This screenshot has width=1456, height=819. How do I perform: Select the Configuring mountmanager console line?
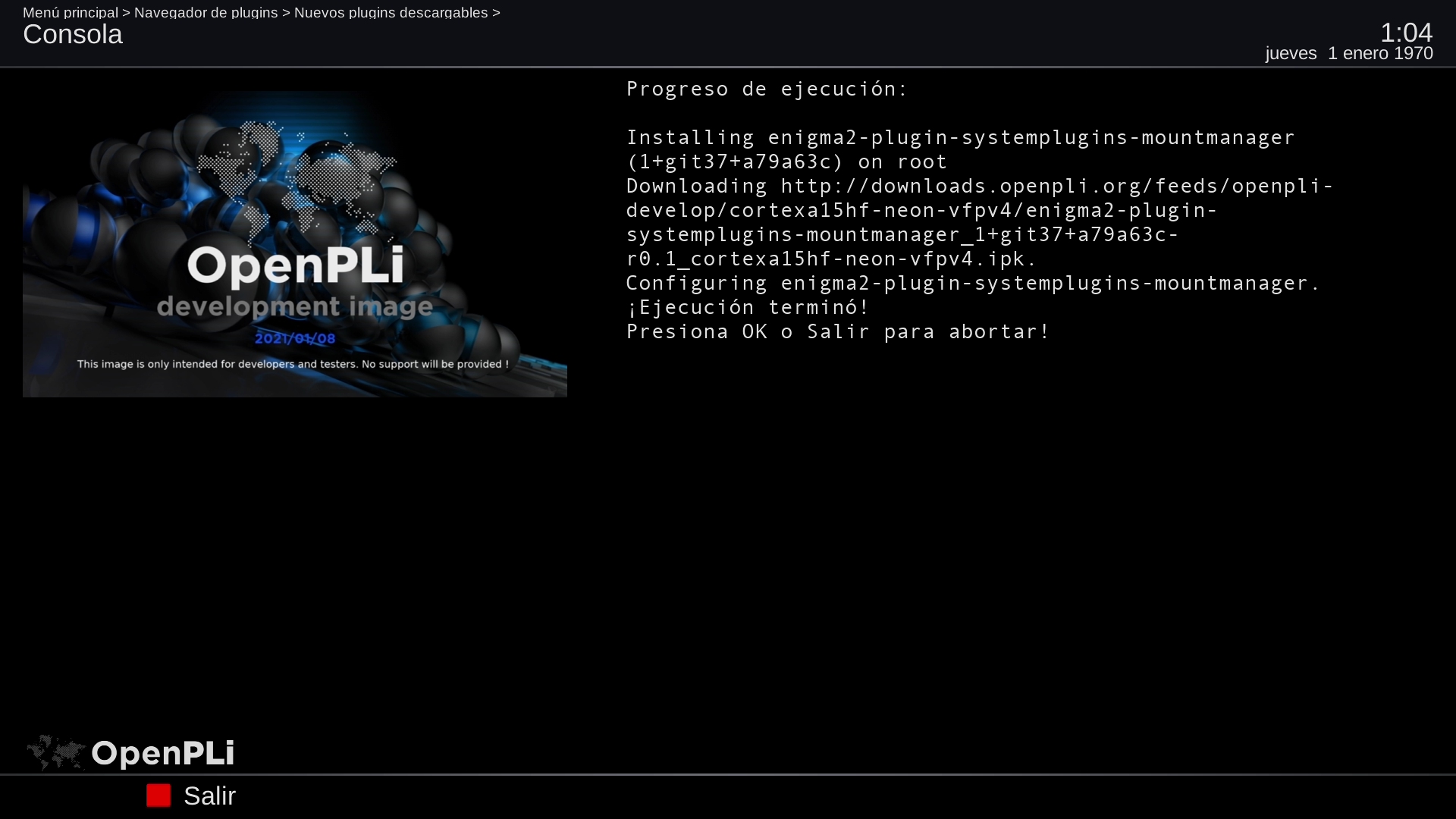tap(972, 284)
